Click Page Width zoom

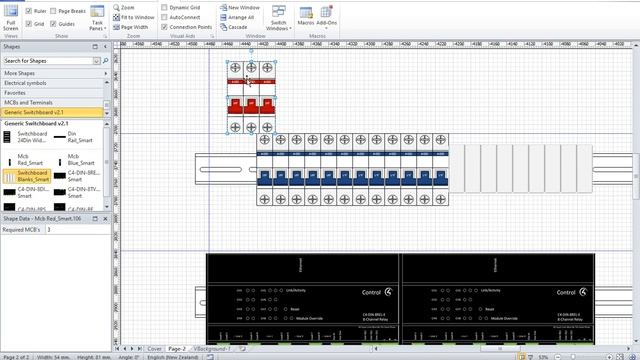tap(130, 27)
